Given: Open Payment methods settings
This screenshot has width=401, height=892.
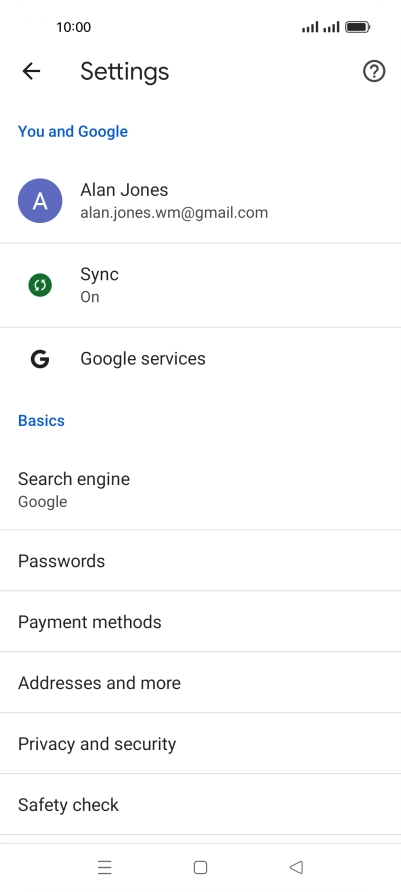Looking at the screenshot, I should [x=200, y=622].
